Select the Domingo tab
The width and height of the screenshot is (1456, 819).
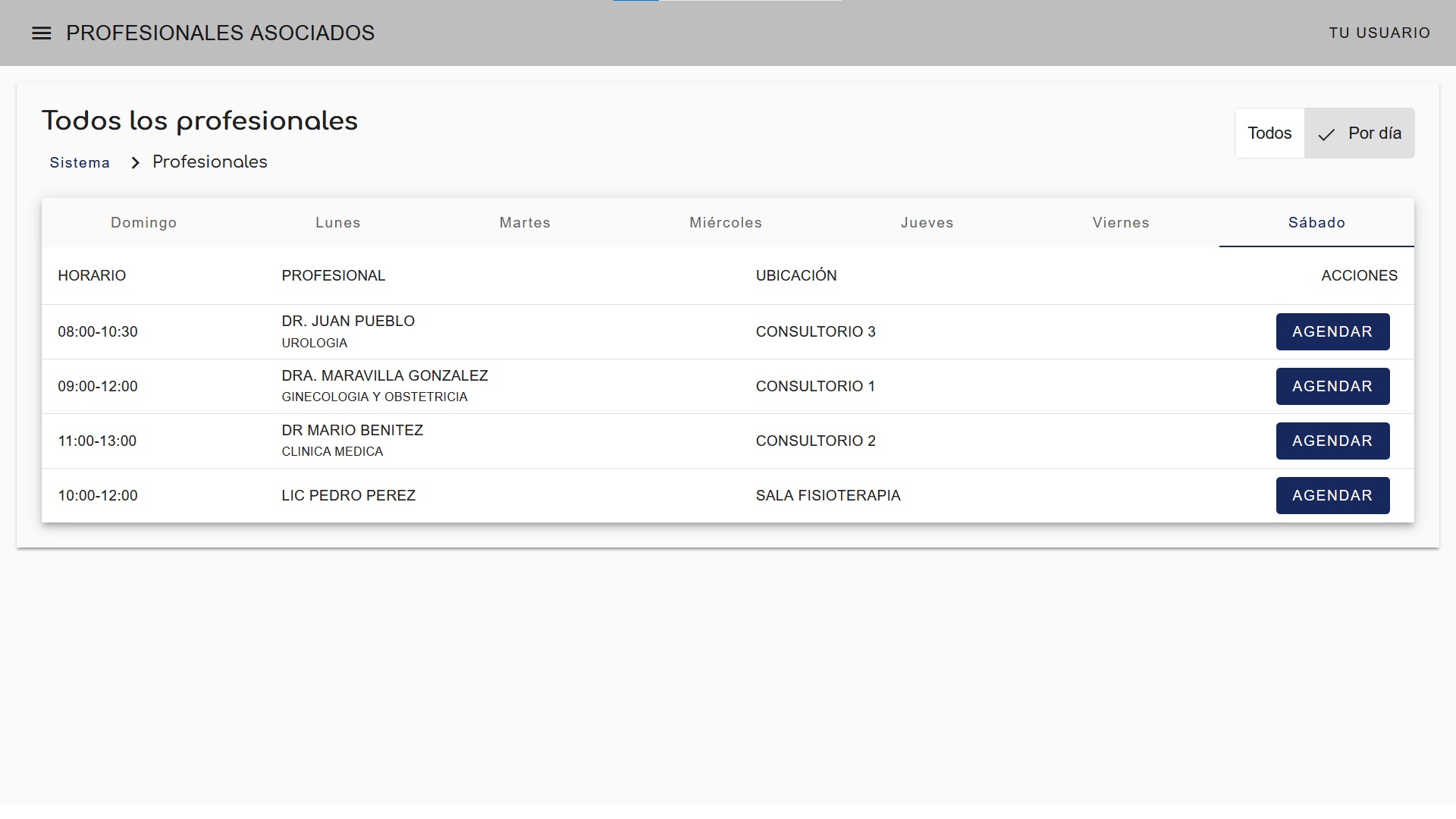(144, 223)
